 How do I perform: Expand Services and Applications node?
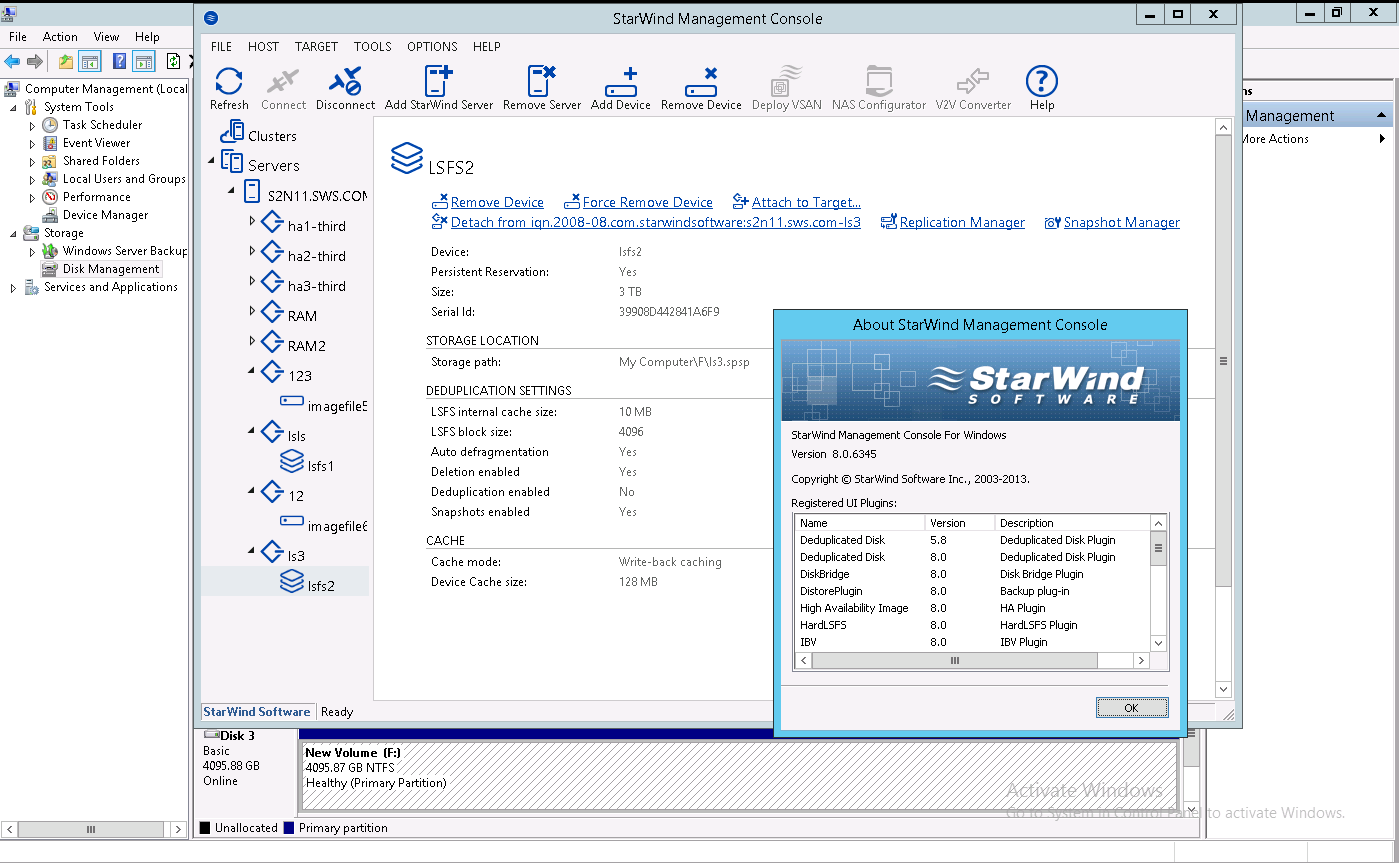[13, 288]
